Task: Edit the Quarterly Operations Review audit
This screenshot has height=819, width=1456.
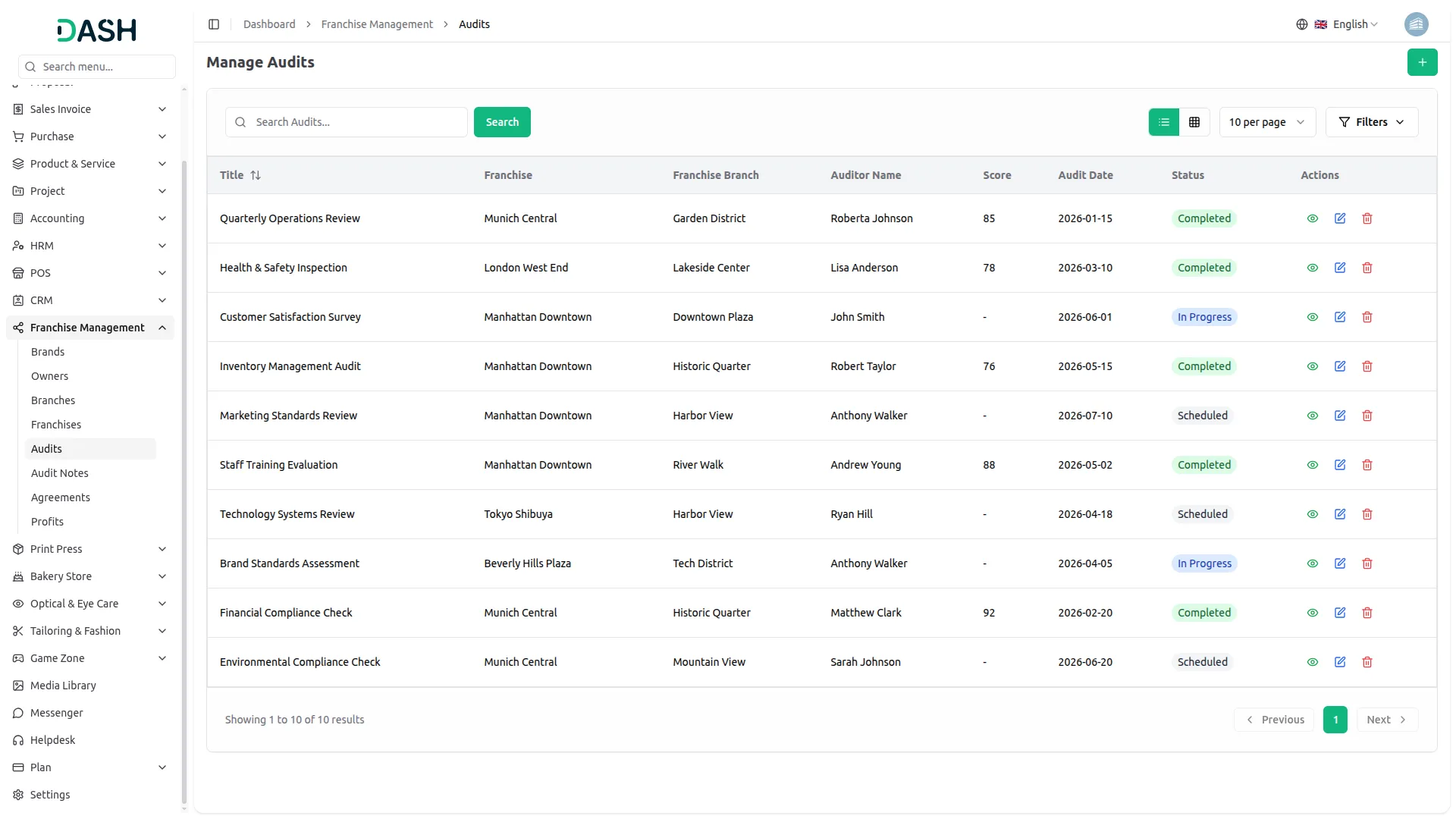Action: pos(1339,218)
